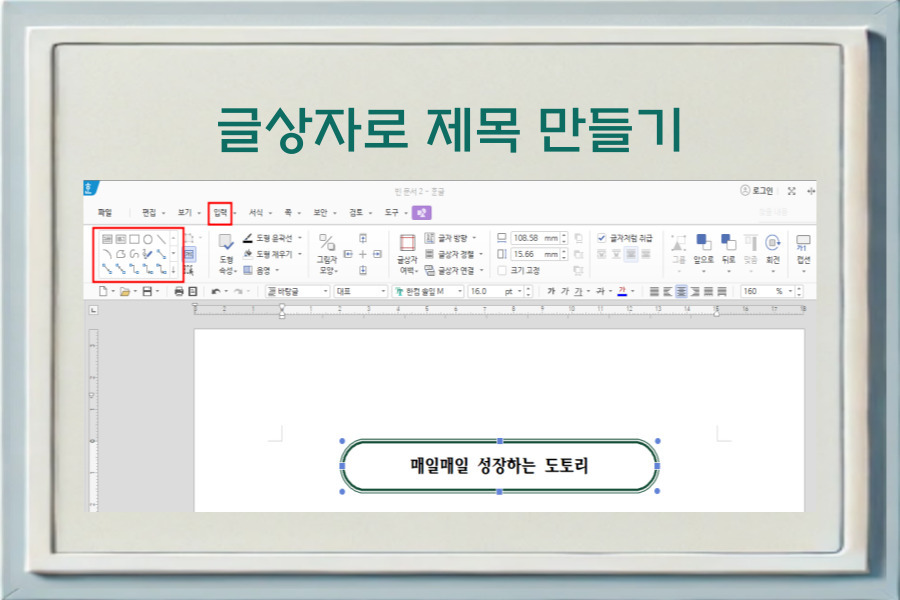Select the freeform pen drawing tool
900x600 pixels.
(x=148, y=254)
